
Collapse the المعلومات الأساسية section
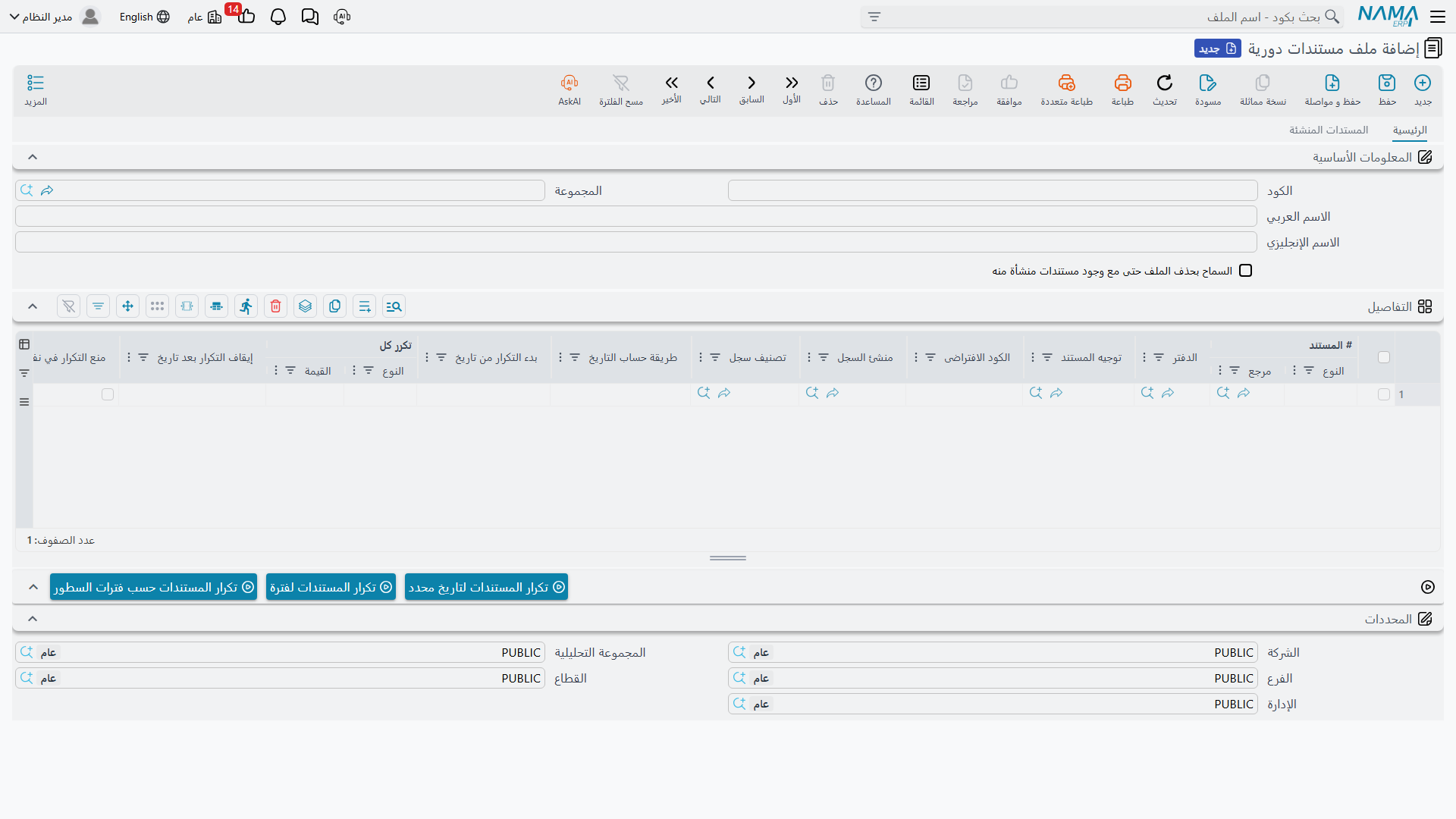tap(33, 157)
